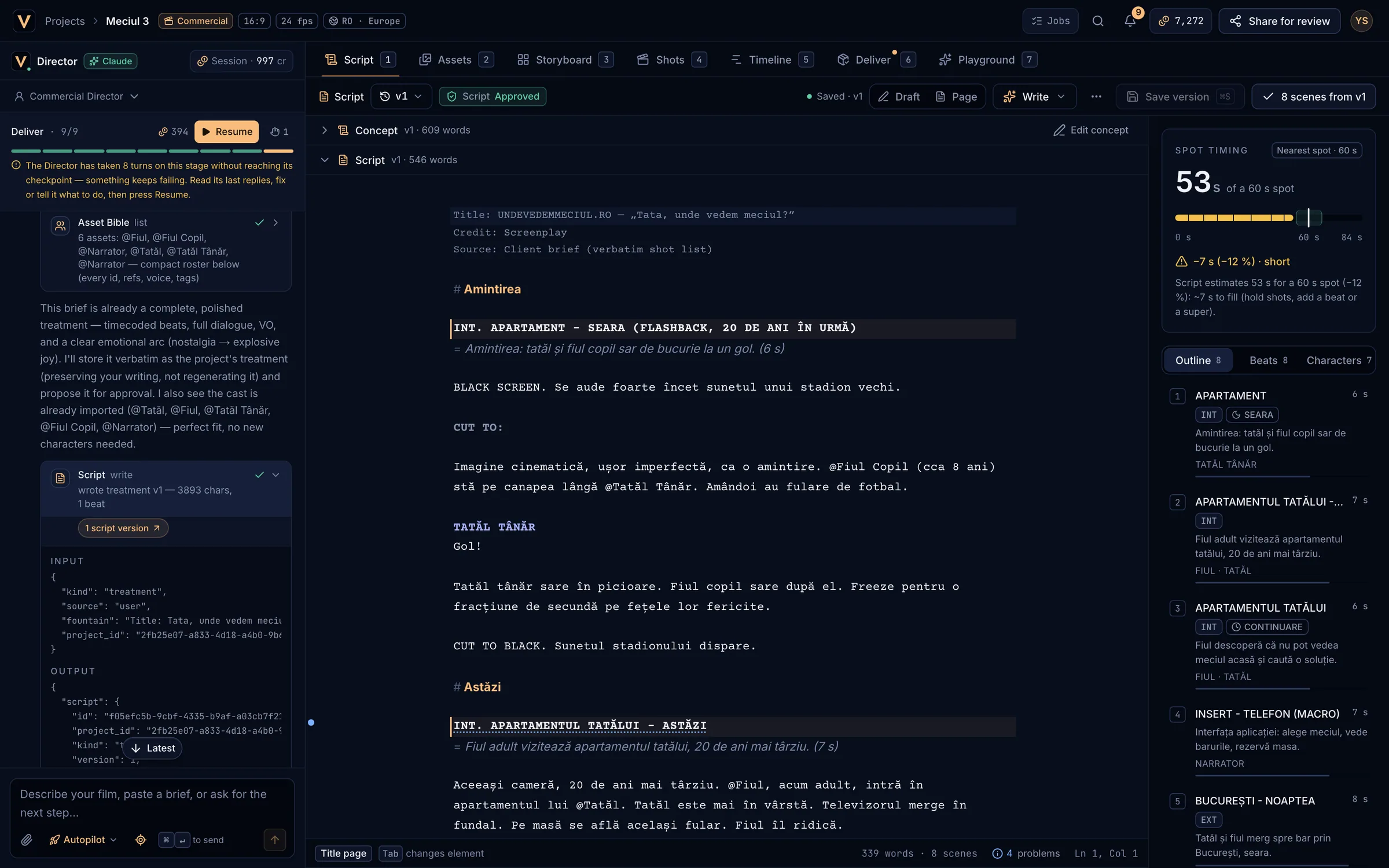Open the notifications bell icon
The image size is (1389, 868).
[1130, 21]
